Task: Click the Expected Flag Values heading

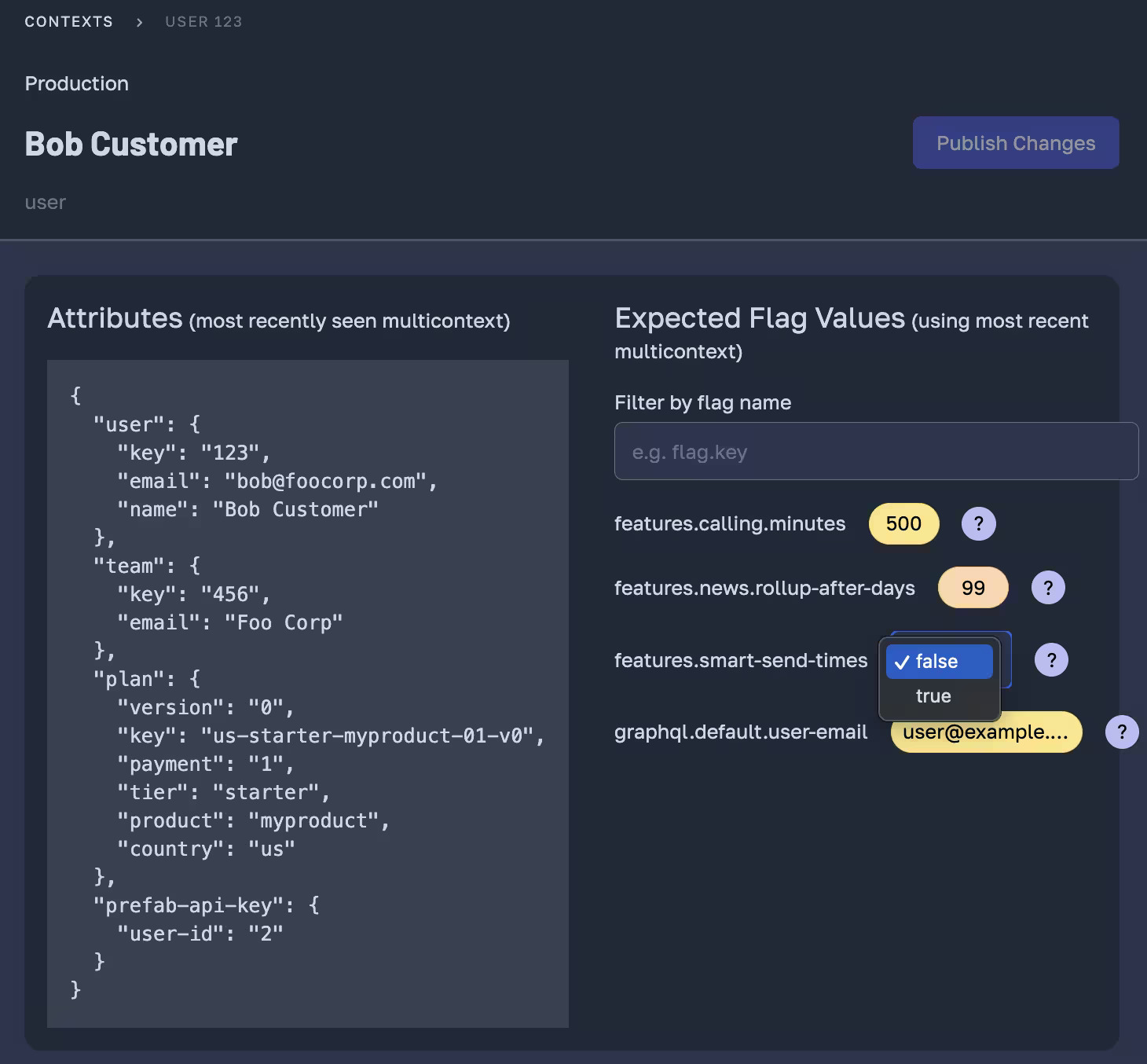Action: click(x=760, y=318)
